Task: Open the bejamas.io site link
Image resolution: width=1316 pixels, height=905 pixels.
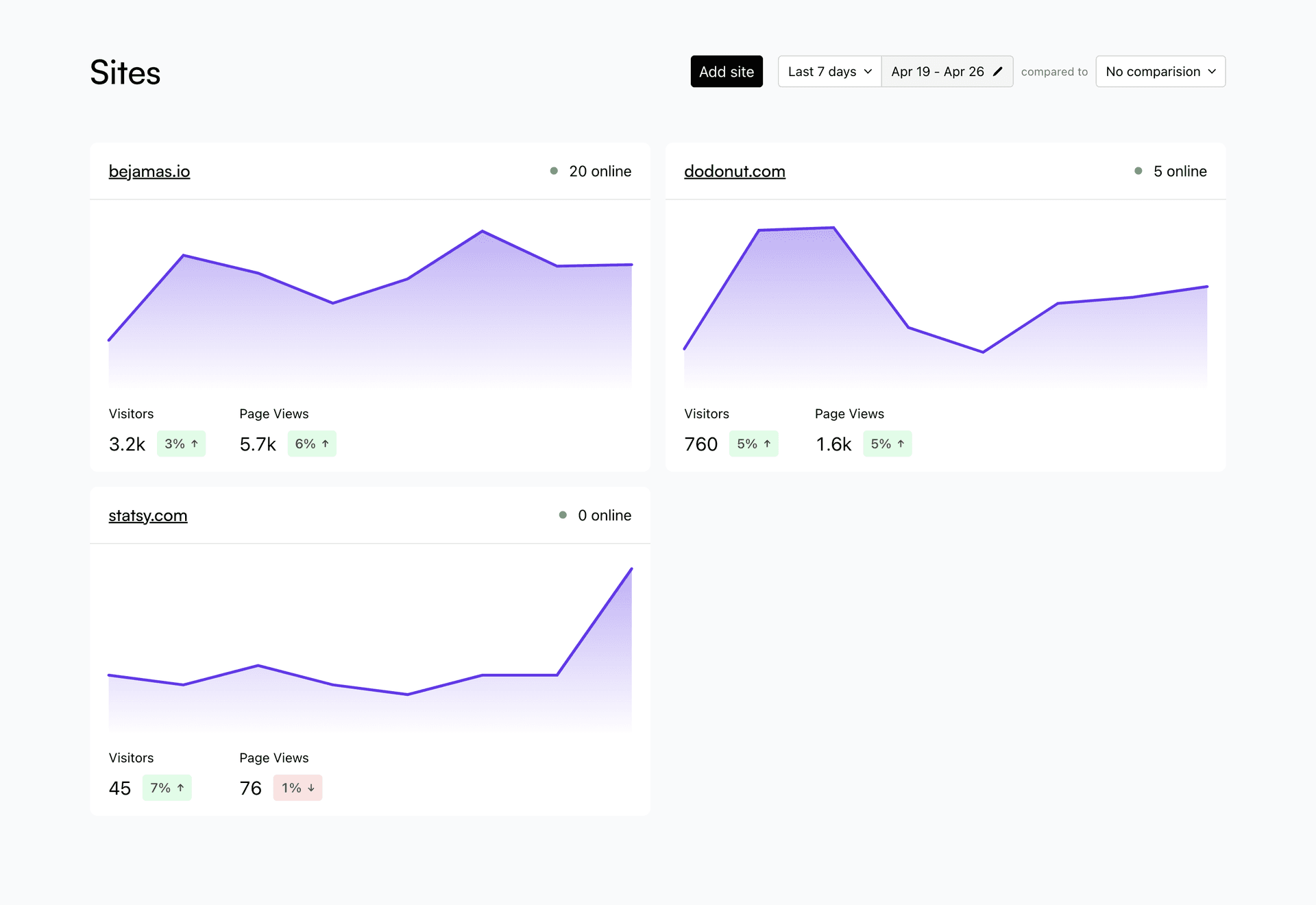Action: point(149,171)
